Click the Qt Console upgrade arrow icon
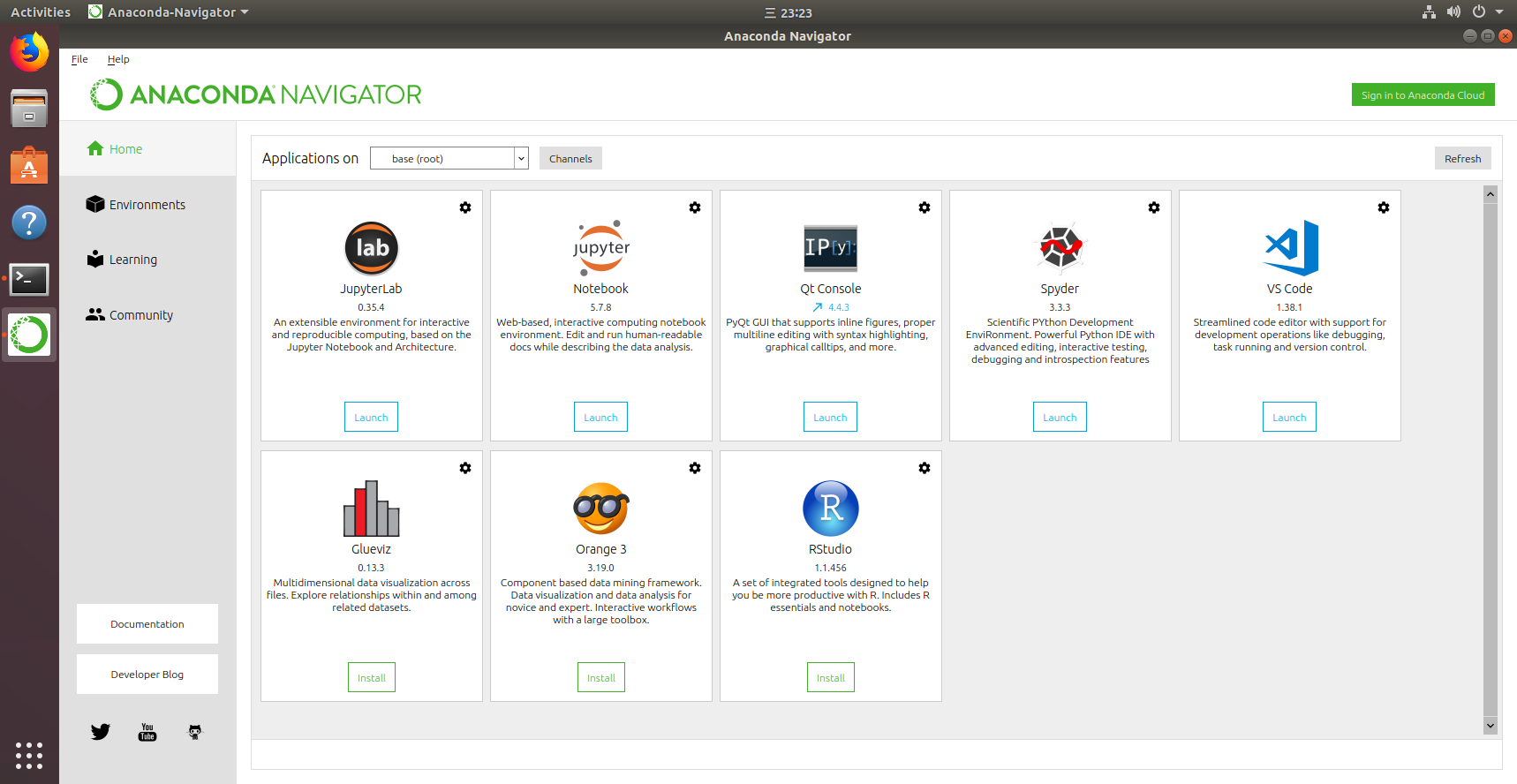Image resolution: width=1517 pixels, height=784 pixels. [x=818, y=307]
